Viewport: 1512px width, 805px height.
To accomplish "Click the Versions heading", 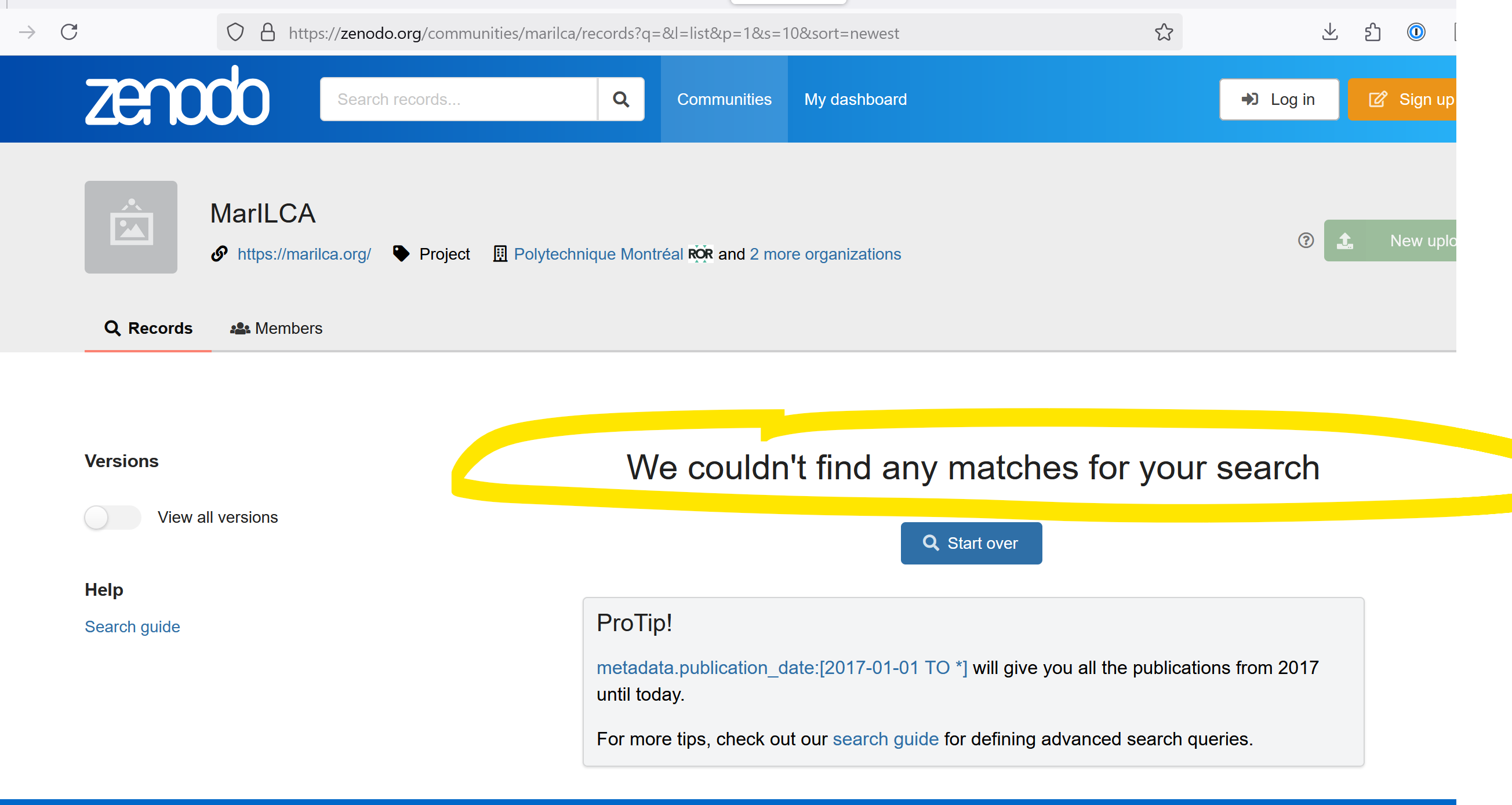I will (x=122, y=461).
